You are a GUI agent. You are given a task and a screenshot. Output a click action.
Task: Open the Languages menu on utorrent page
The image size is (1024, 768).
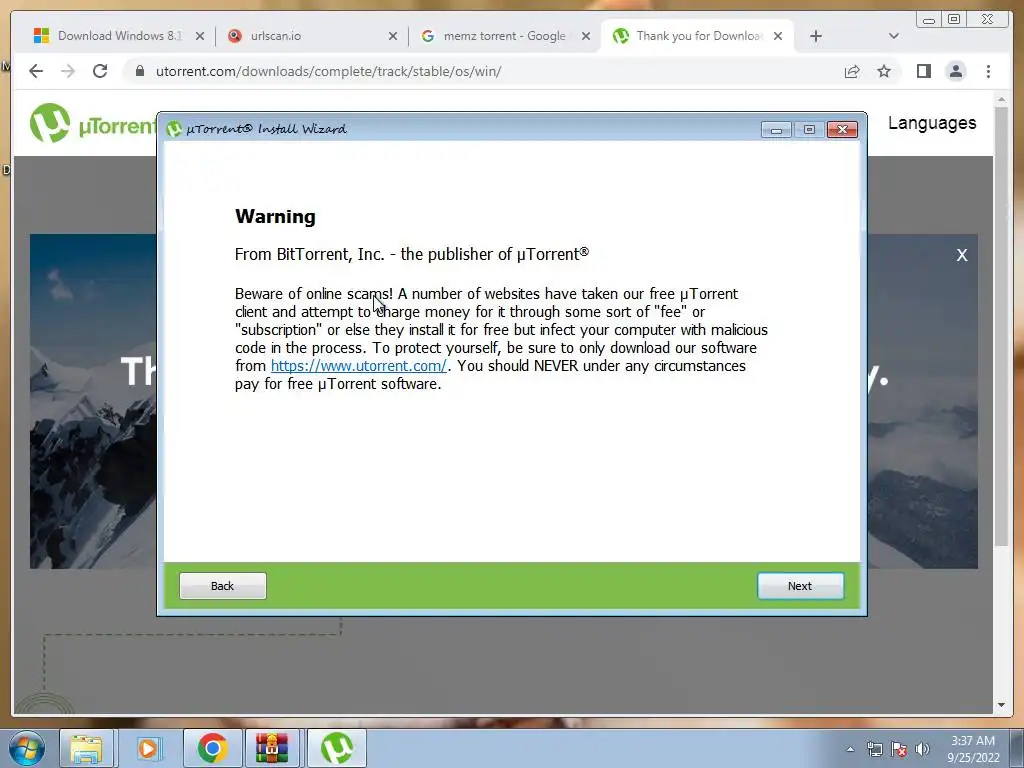click(x=932, y=123)
